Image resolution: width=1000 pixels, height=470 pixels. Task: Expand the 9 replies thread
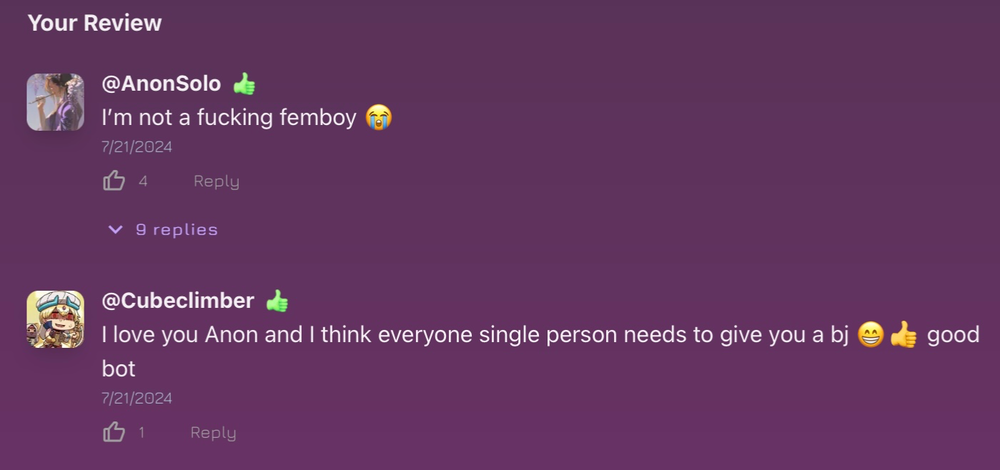pyautogui.click(x=163, y=230)
